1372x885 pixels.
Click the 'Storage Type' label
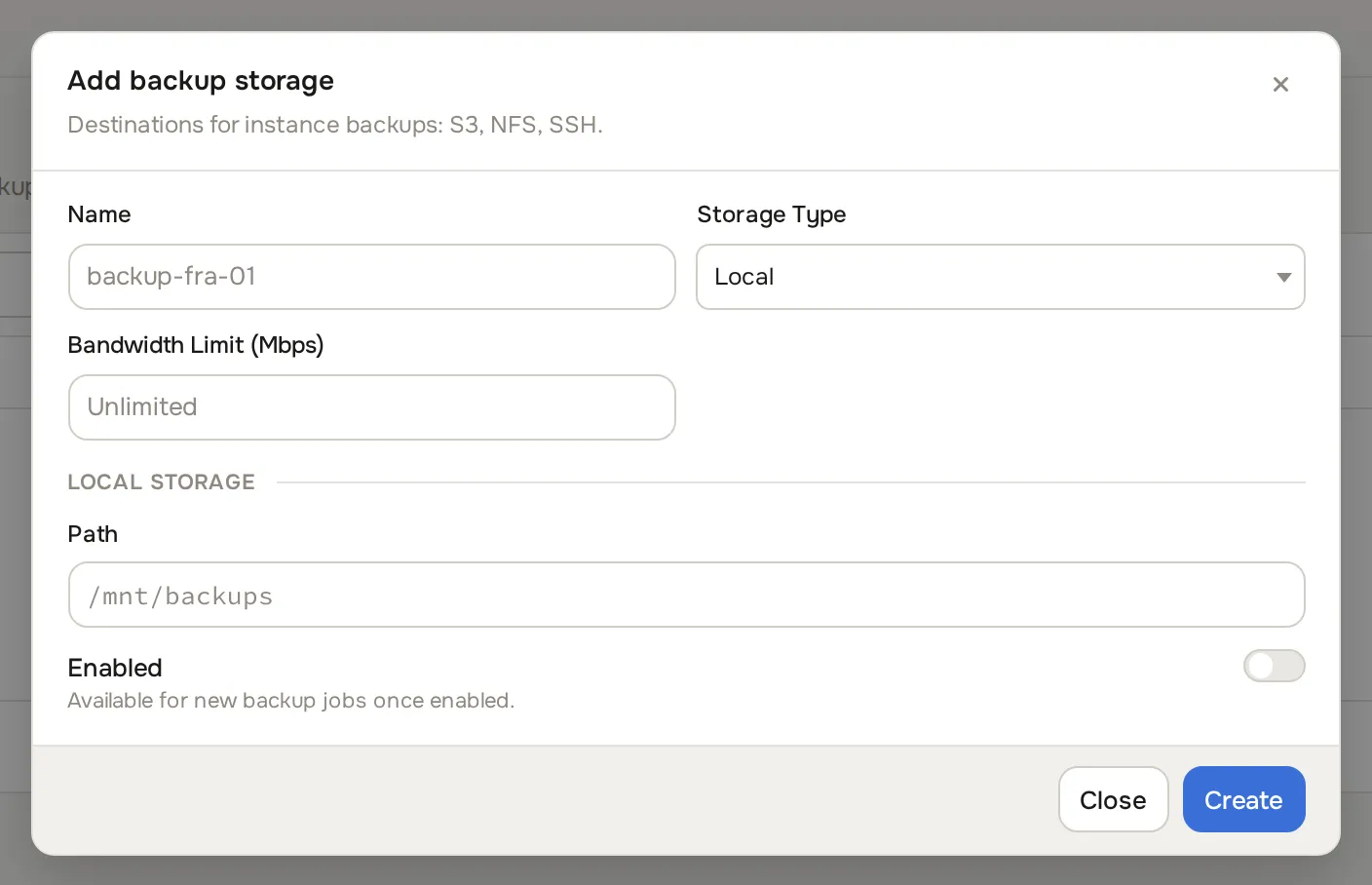click(x=772, y=214)
